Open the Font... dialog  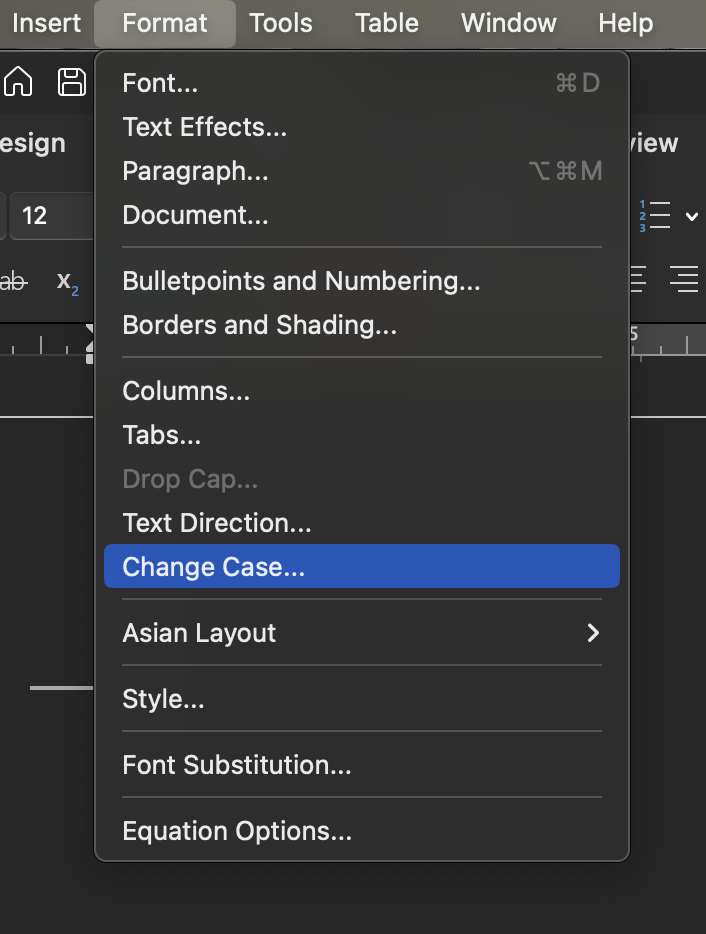tap(361, 83)
